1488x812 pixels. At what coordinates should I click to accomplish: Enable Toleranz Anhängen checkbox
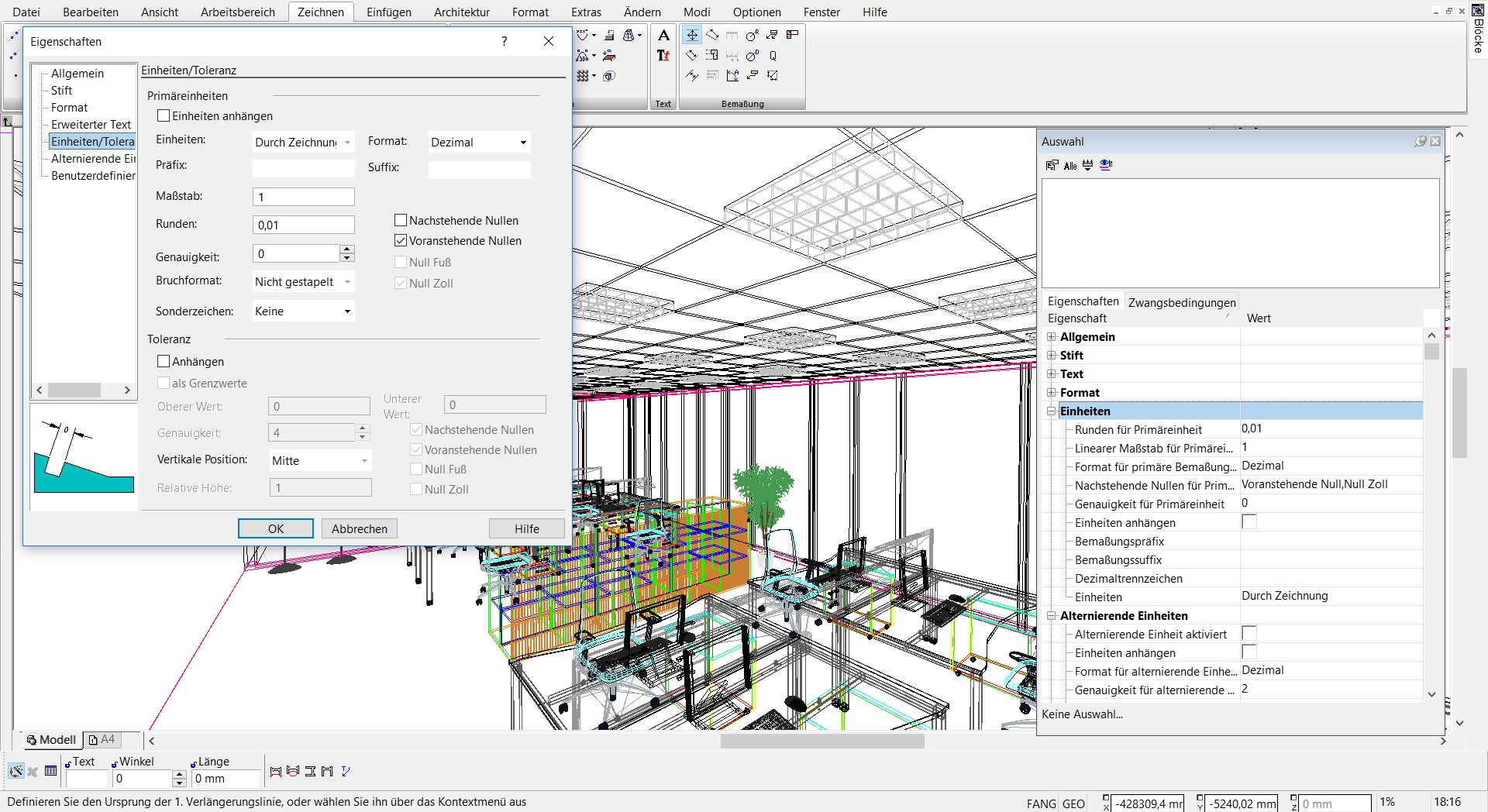pos(164,361)
